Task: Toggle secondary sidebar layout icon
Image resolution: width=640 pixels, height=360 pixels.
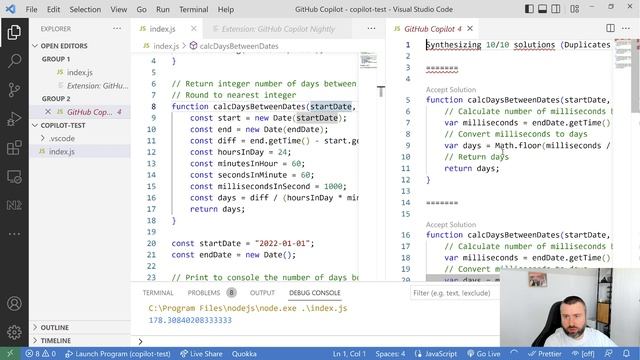Action: (x=556, y=9)
